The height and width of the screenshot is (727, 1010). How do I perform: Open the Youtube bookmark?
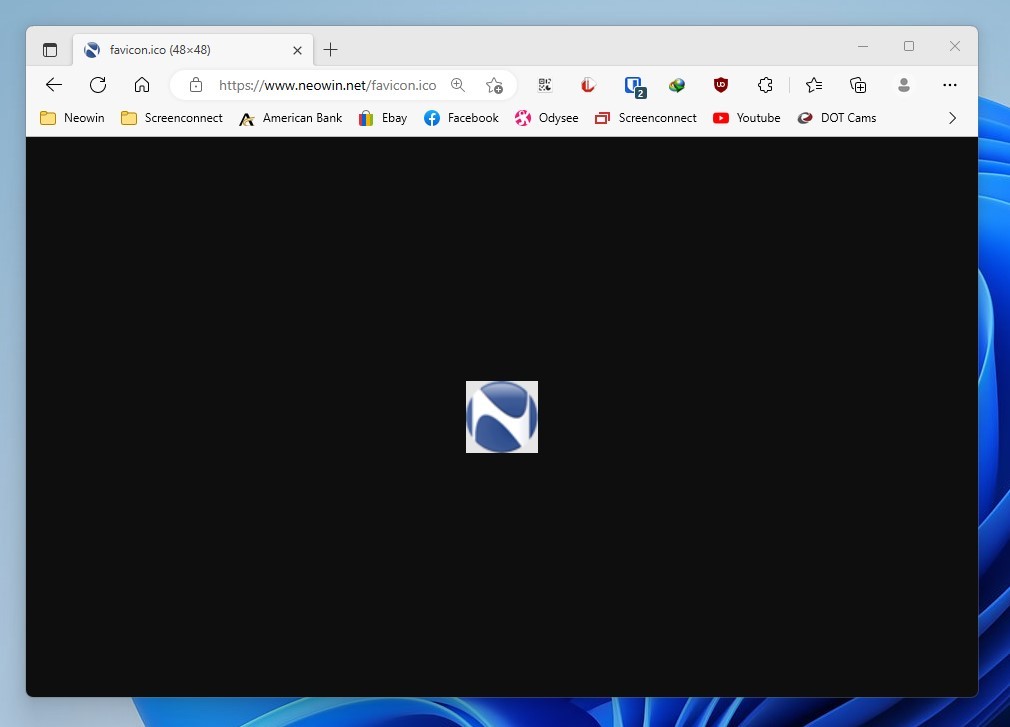pos(747,118)
